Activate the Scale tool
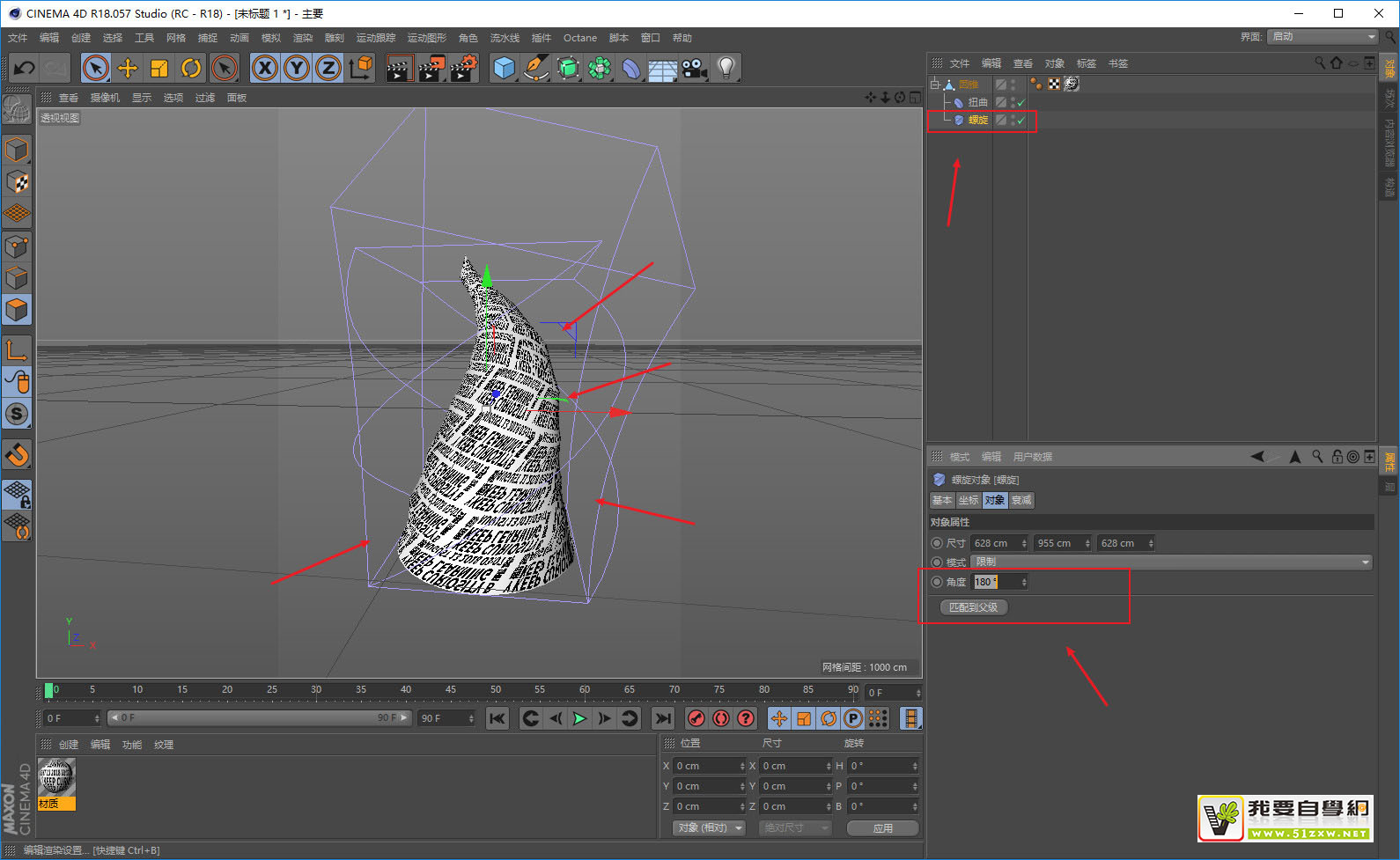This screenshot has height=860, width=1400. (159, 68)
